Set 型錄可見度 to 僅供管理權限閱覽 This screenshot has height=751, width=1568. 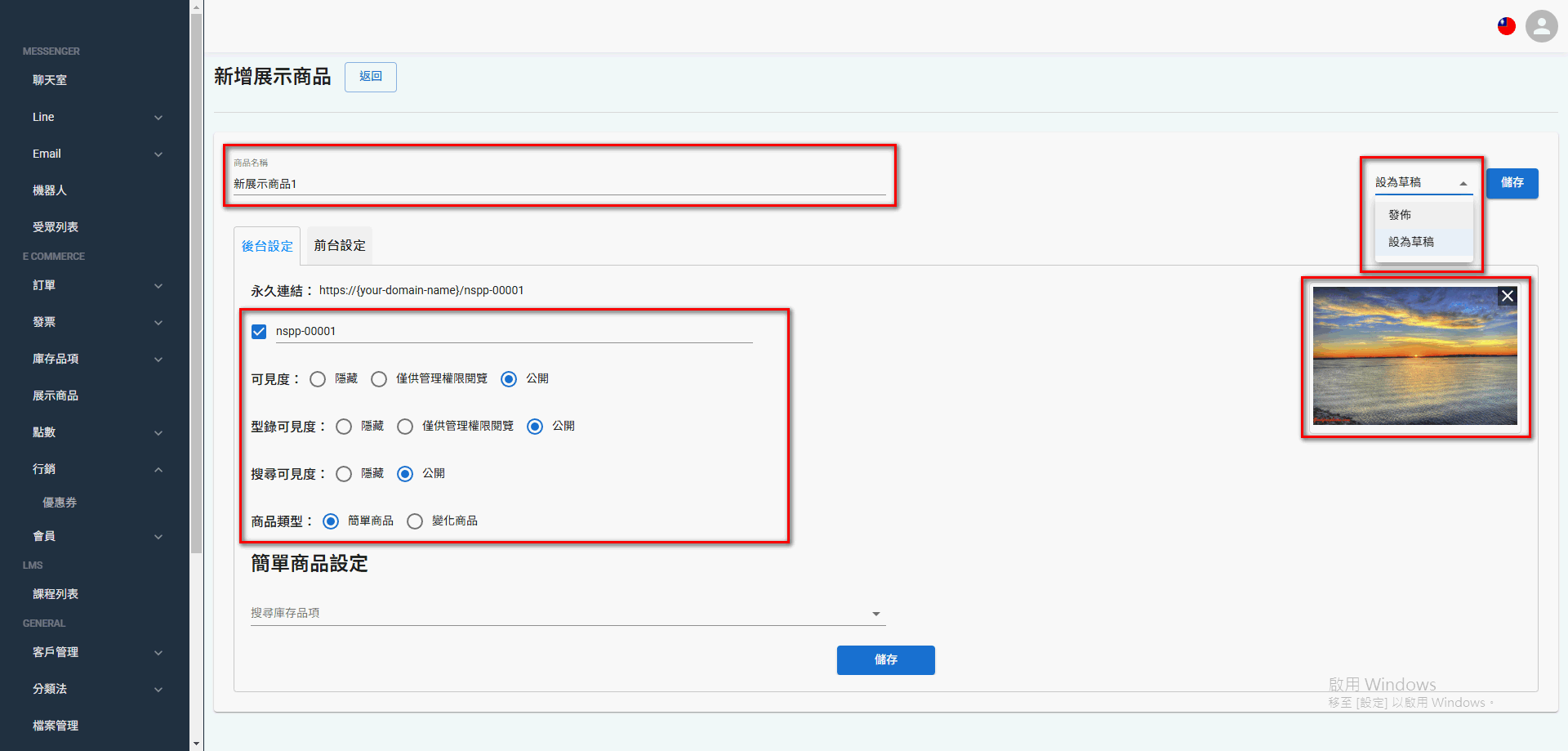point(405,427)
